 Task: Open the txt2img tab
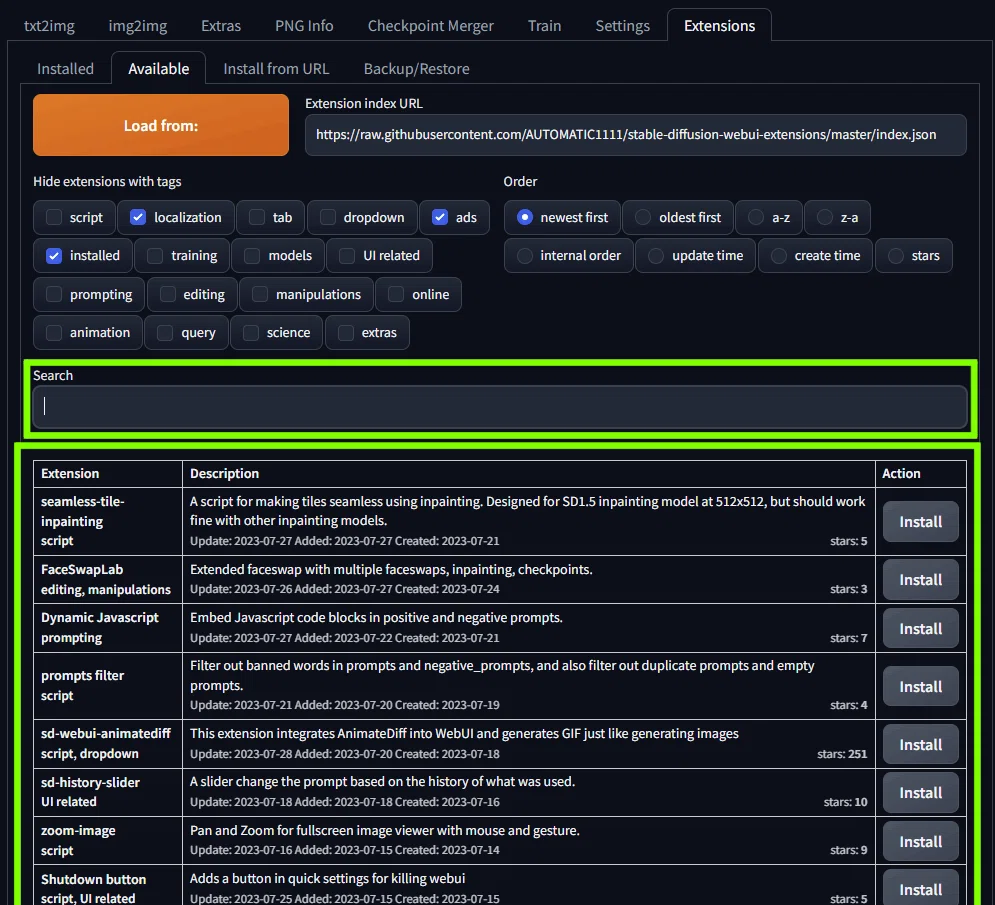point(49,25)
